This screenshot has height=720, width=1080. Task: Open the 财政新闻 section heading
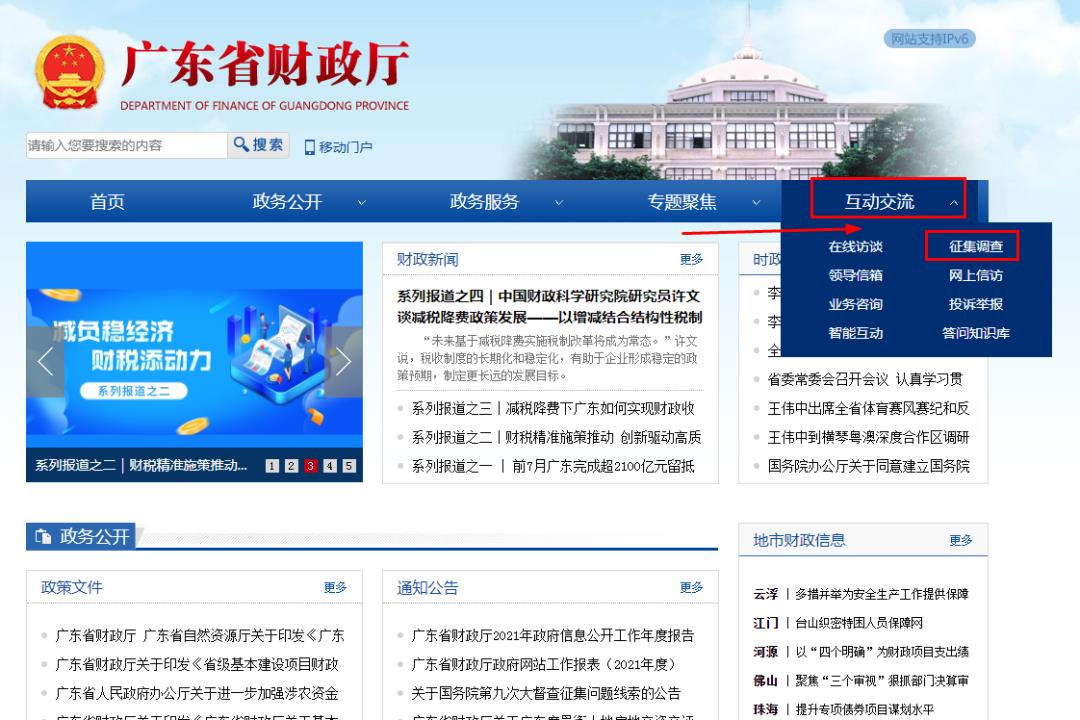click(x=428, y=260)
